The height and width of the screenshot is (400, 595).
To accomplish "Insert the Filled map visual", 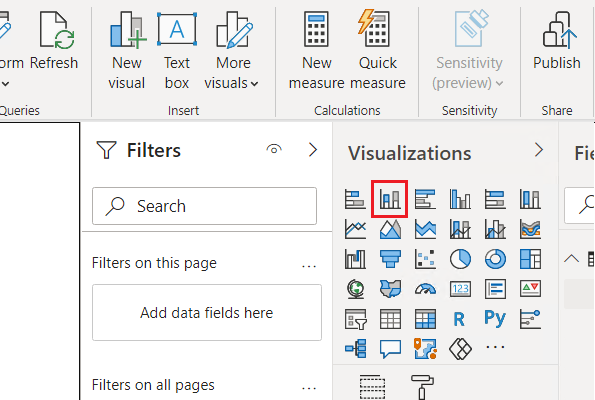I will pyautogui.click(x=390, y=289).
